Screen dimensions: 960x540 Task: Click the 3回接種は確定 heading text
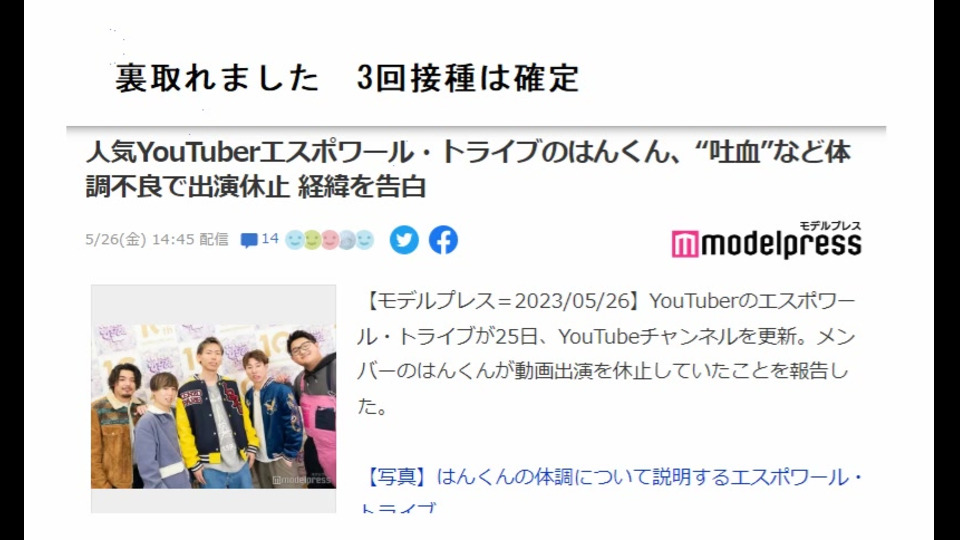click(x=468, y=78)
